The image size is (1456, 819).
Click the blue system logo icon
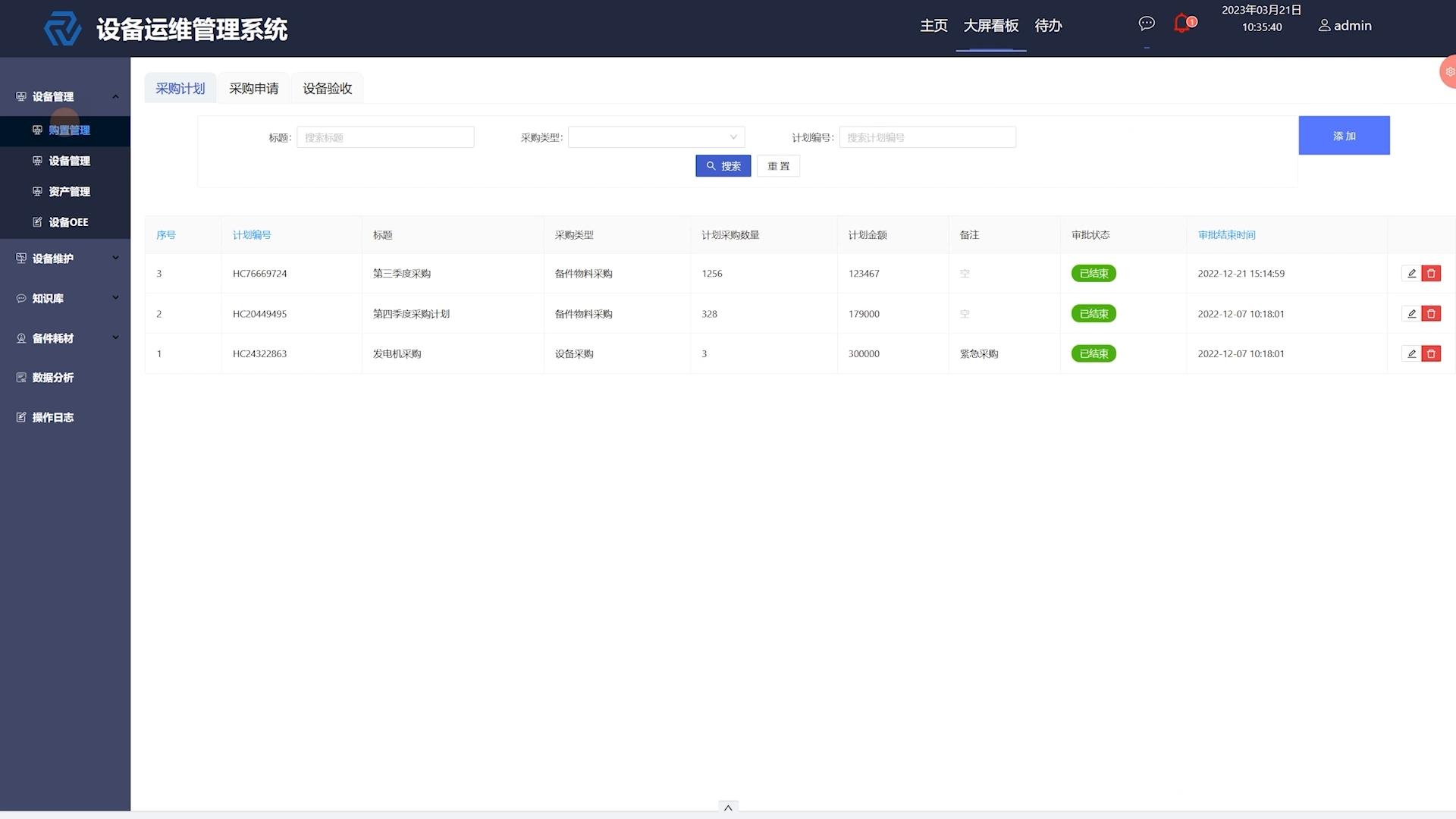tap(62, 29)
